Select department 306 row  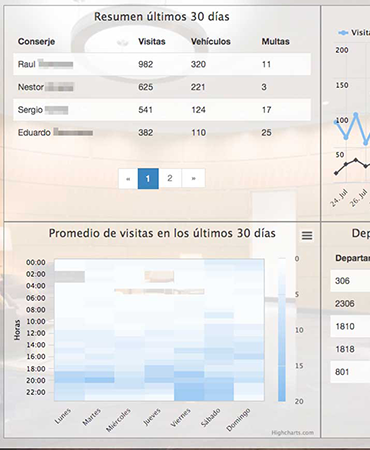pyautogui.click(x=350, y=281)
